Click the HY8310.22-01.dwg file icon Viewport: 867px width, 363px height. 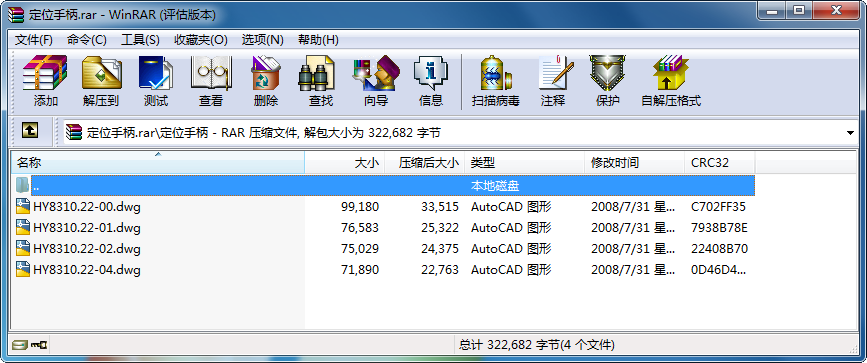point(23,227)
